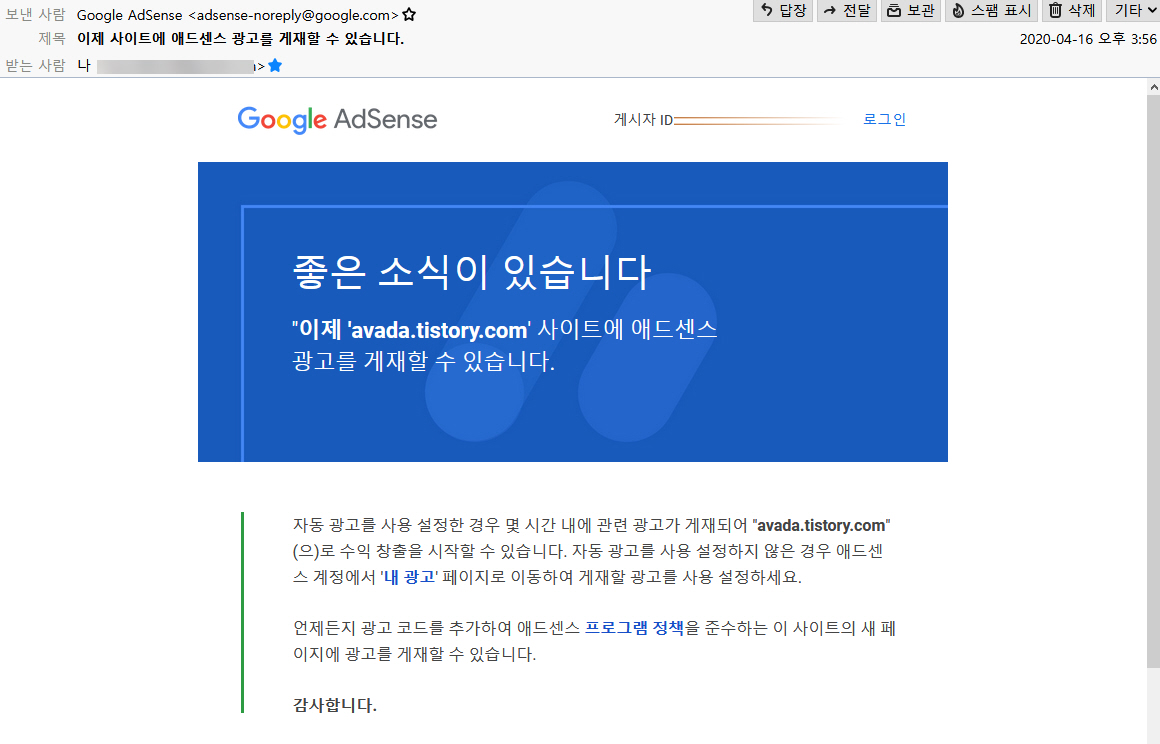Click the 전달 (Forward) button
Viewport: 1160px width, 744px height.
846,10
